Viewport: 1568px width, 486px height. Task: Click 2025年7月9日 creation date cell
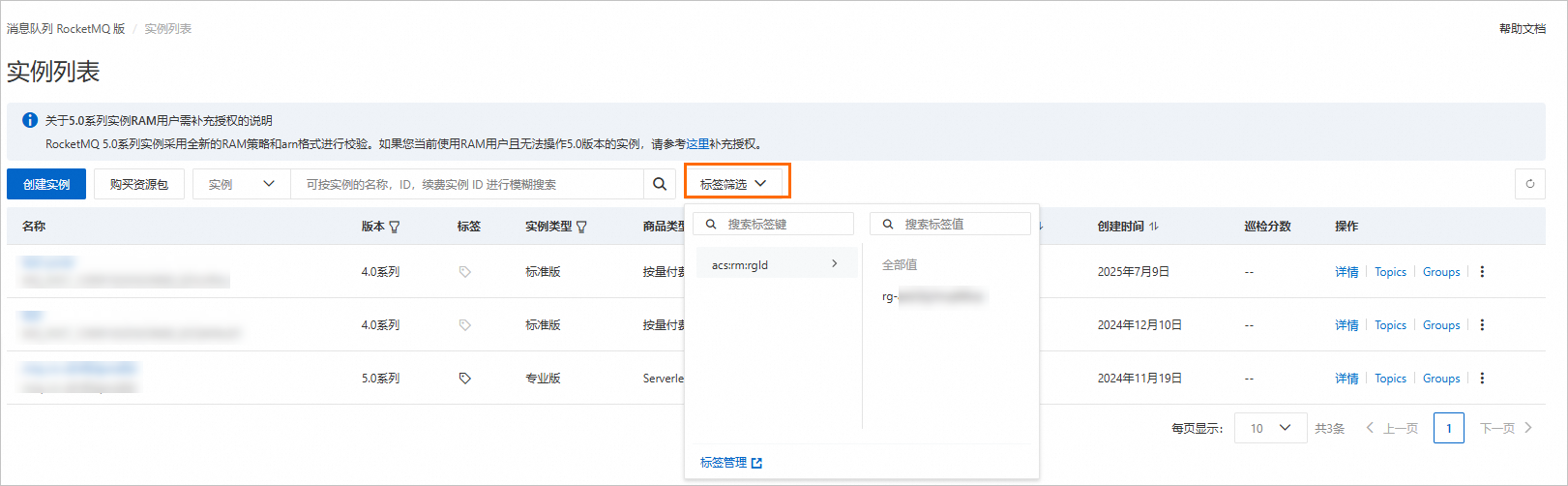[1134, 272]
